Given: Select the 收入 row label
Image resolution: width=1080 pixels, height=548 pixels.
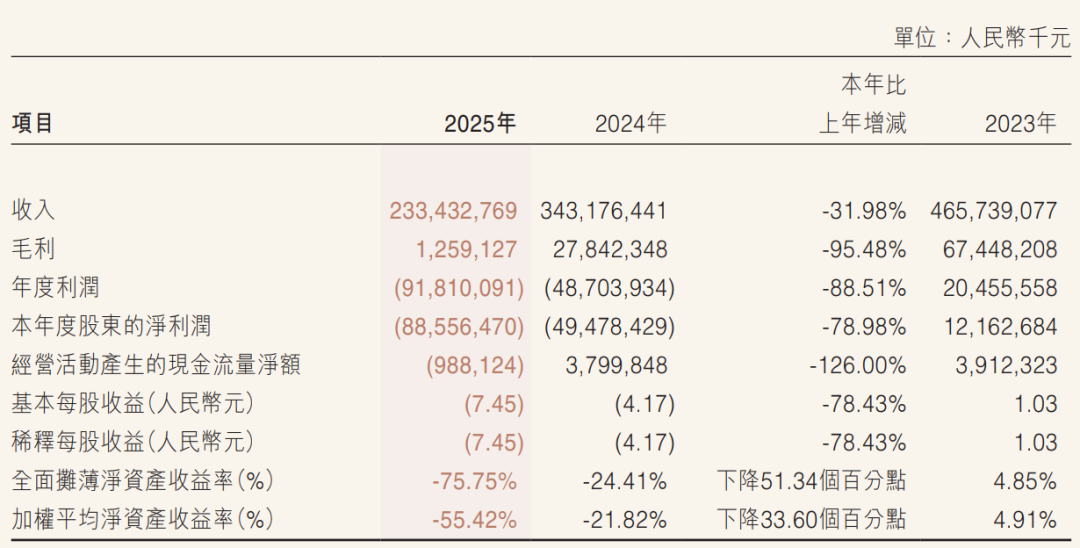Looking at the screenshot, I should click(x=33, y=211).
